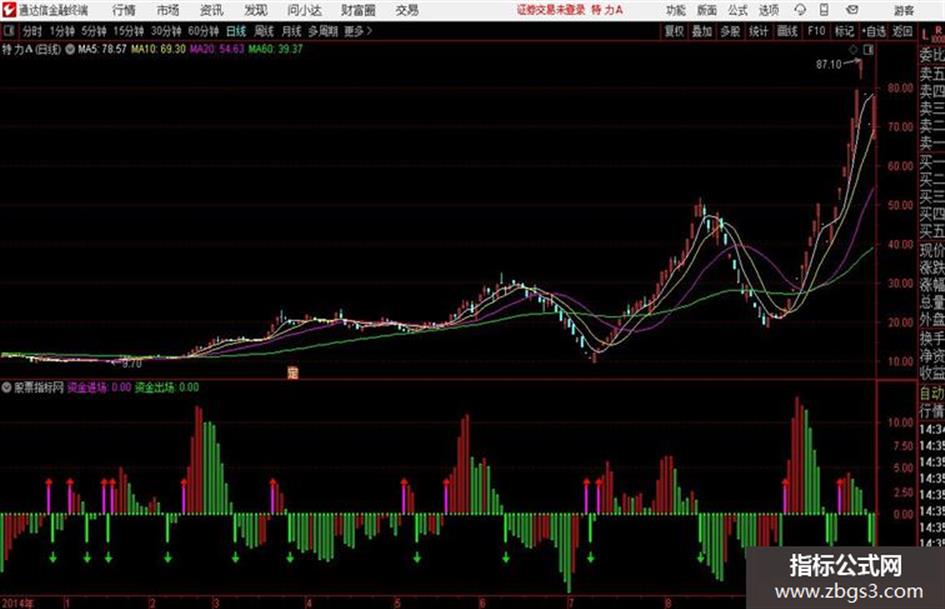Open 股票指标网 sub-indicator settings circle icon
945x609 pixels.
[7, 387]
